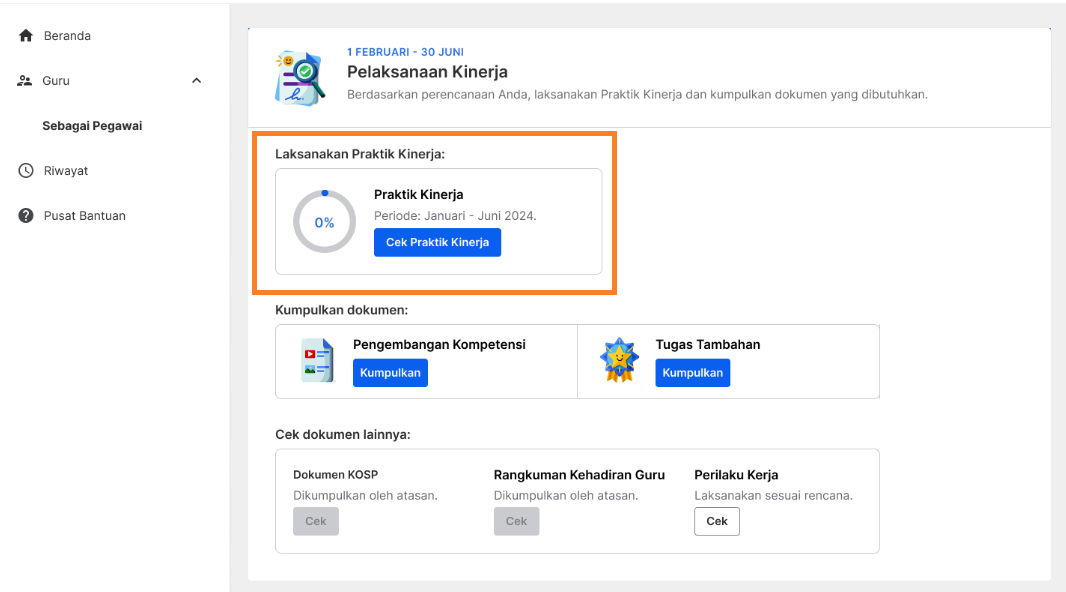The image size is (1066, 592).
Task: Click the Riwayat clock icon
Action: (x=26, y=171)
